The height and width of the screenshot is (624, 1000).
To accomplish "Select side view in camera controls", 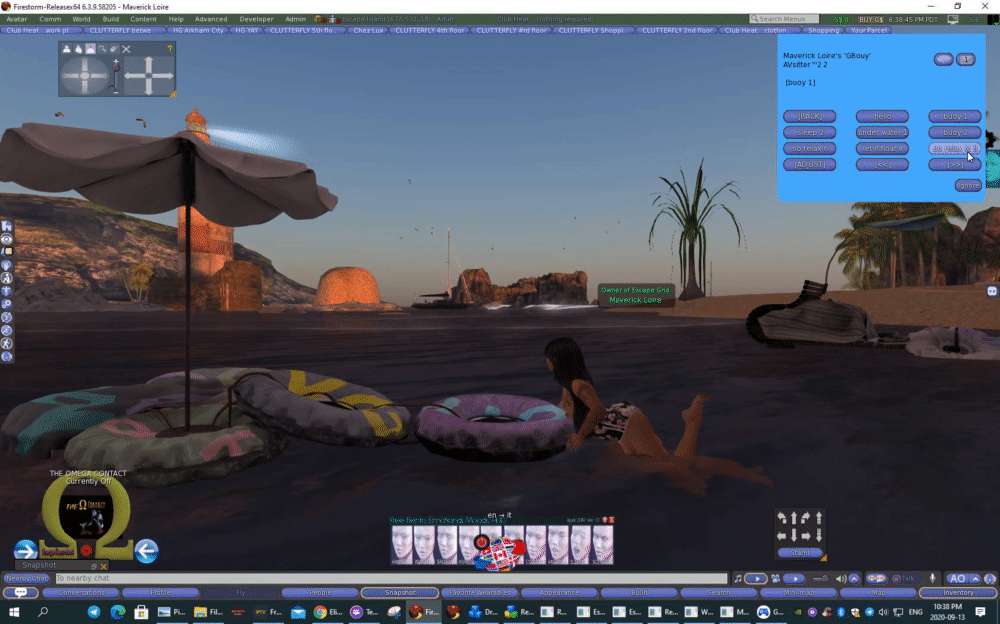I will pyautogui.click(x=78, y=48).
